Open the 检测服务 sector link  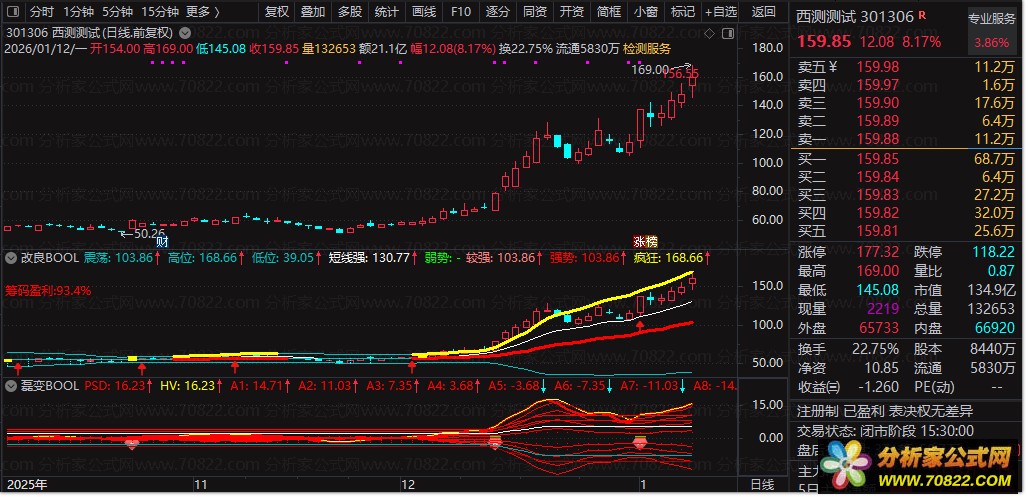click(647, 48)
